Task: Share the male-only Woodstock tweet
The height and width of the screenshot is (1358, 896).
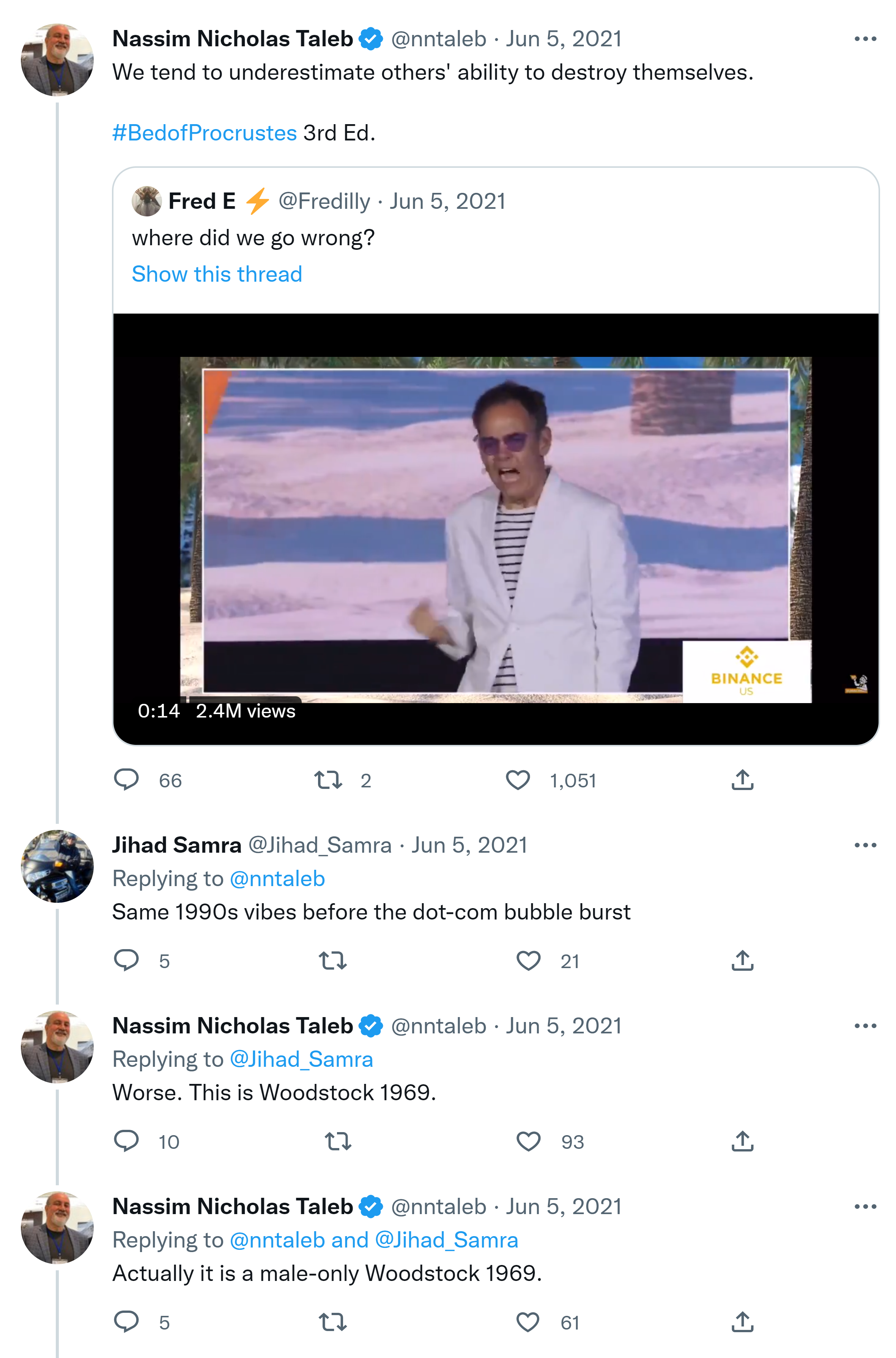Action: coord(742,1322)
